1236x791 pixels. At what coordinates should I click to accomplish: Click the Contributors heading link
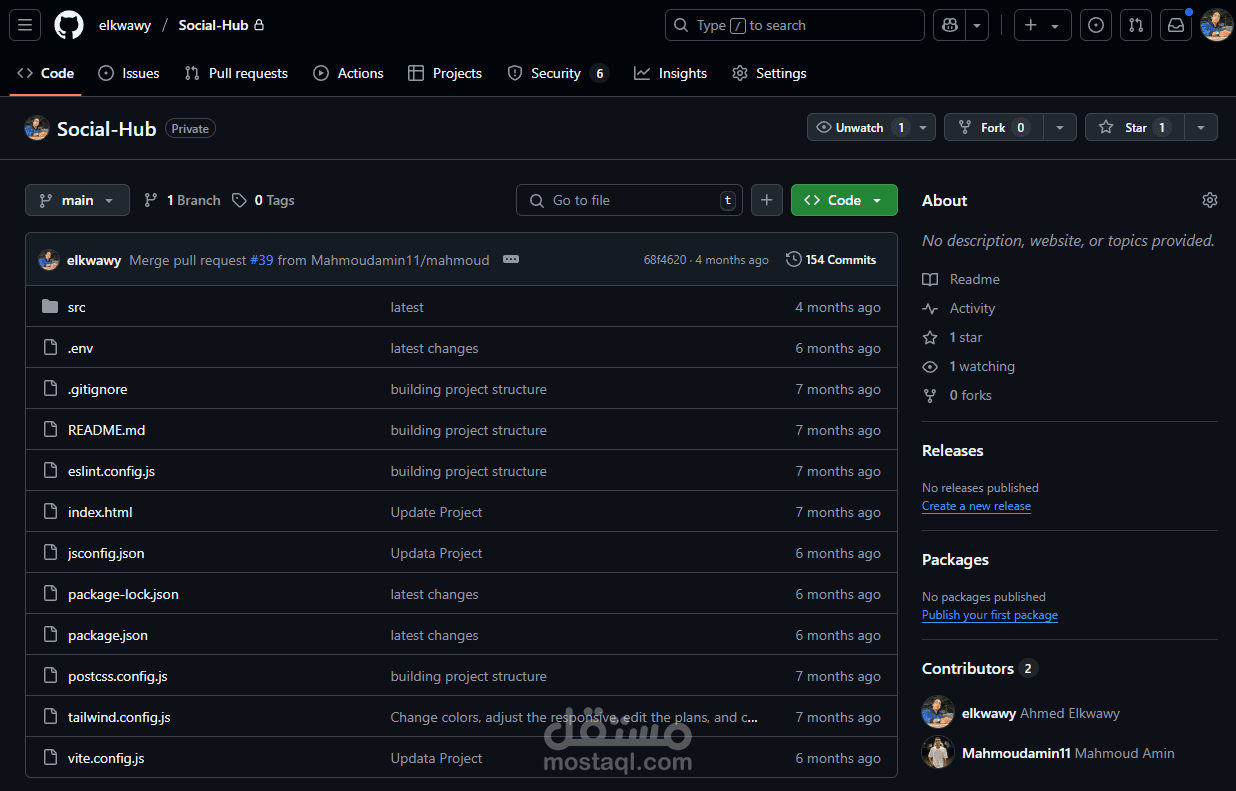[x=979, y=668]
